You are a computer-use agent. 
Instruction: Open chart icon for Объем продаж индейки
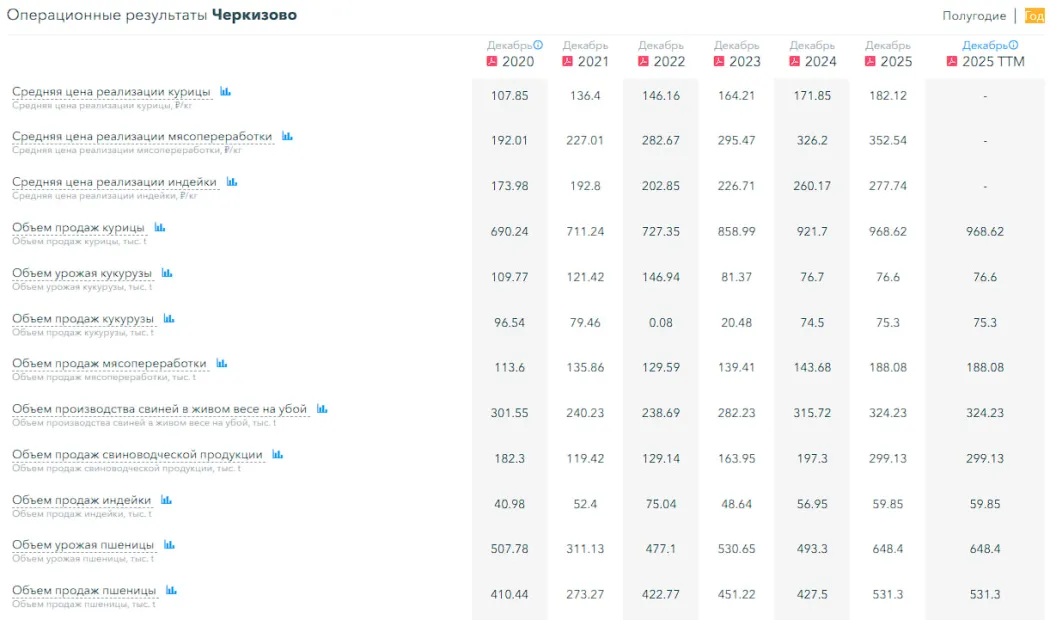166,499
